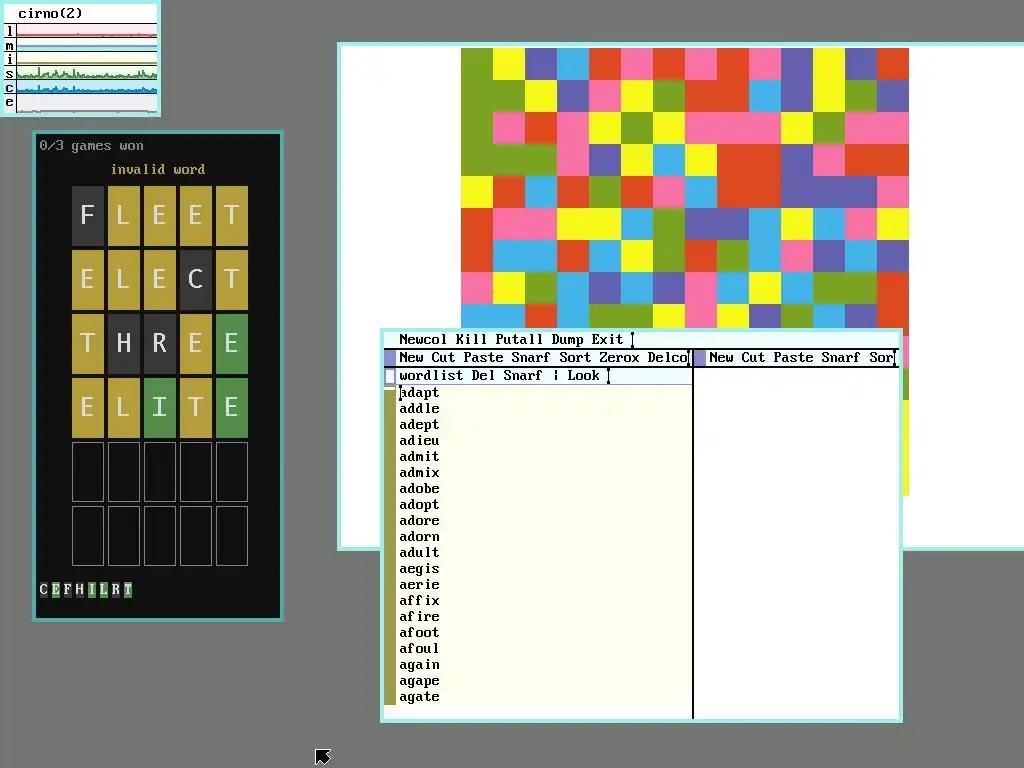Click Paste in the right column tag
The image size is (1024, 768).
[793, 357]
